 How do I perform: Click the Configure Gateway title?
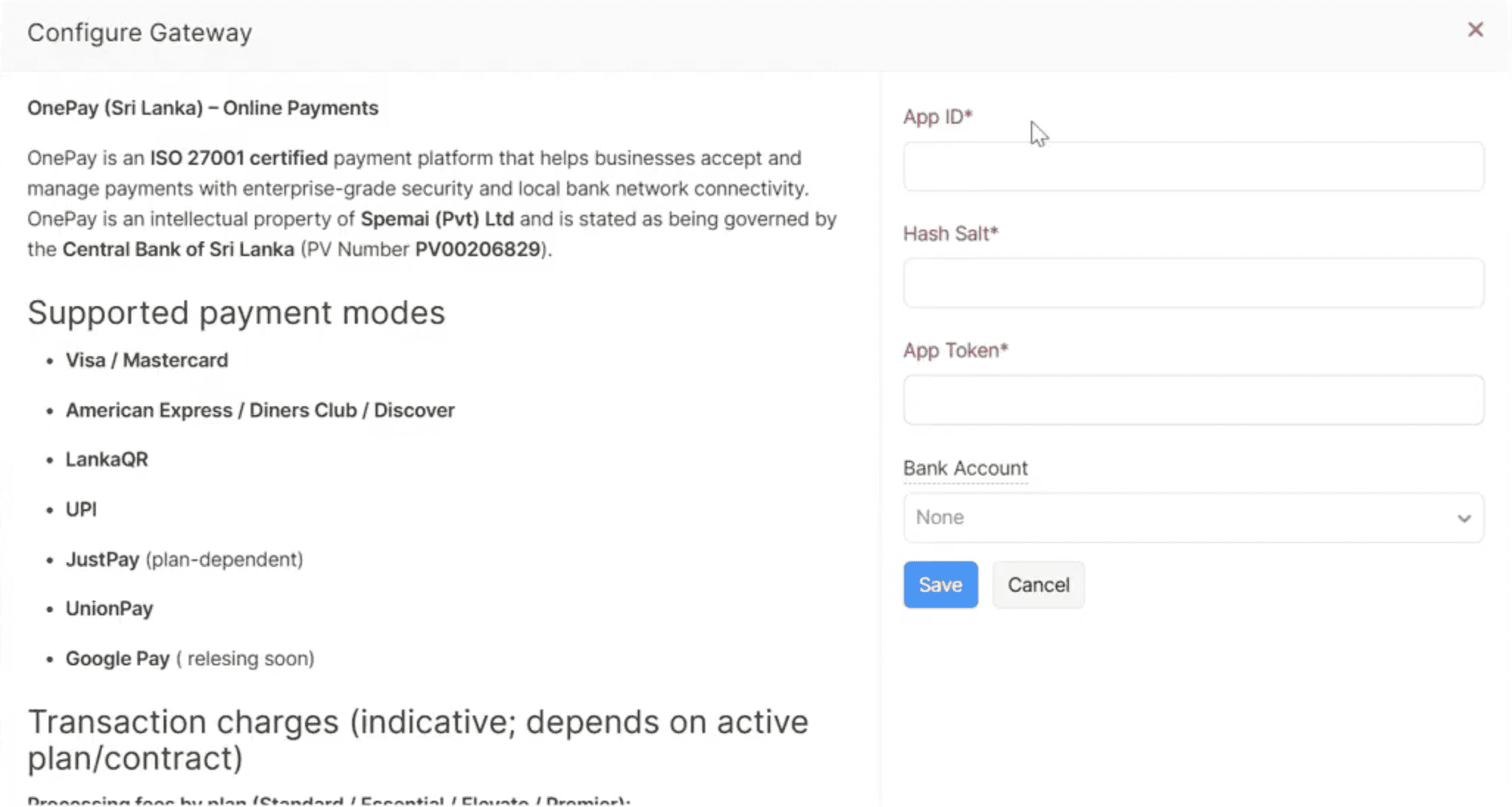tap(140, 32)
